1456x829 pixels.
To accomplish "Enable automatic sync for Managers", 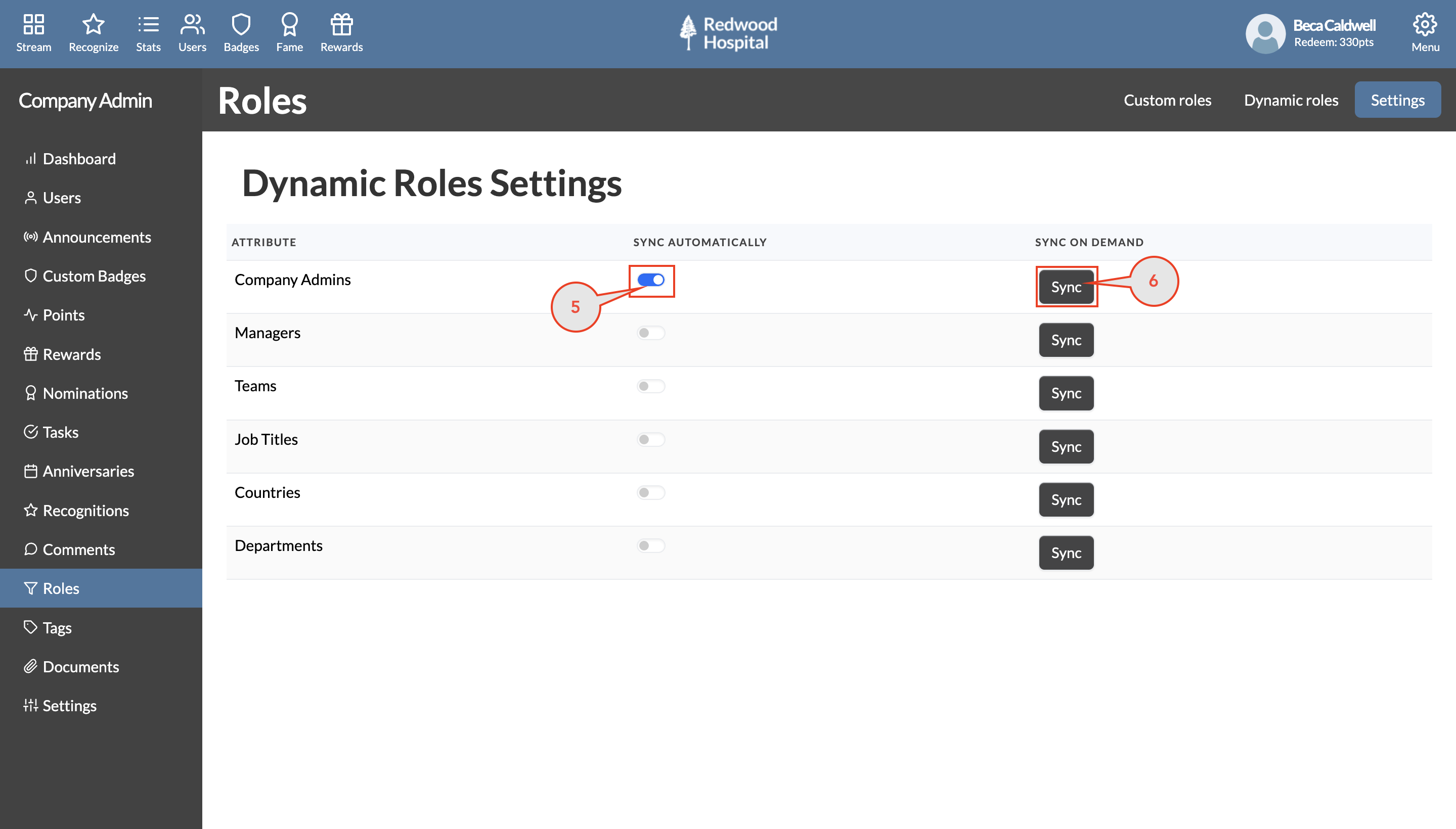I will [650, 333].
